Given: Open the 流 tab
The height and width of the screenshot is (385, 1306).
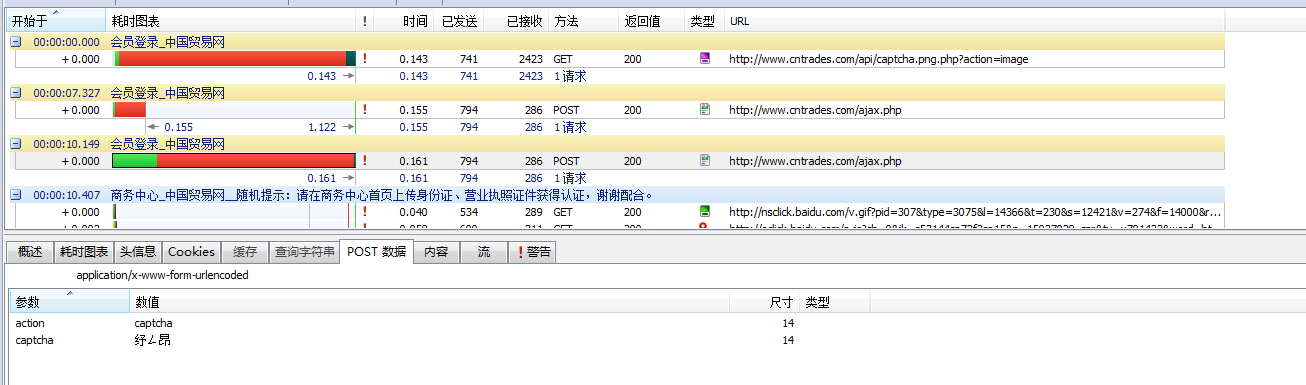Looking at the screenshot, I should pos(483,252).
